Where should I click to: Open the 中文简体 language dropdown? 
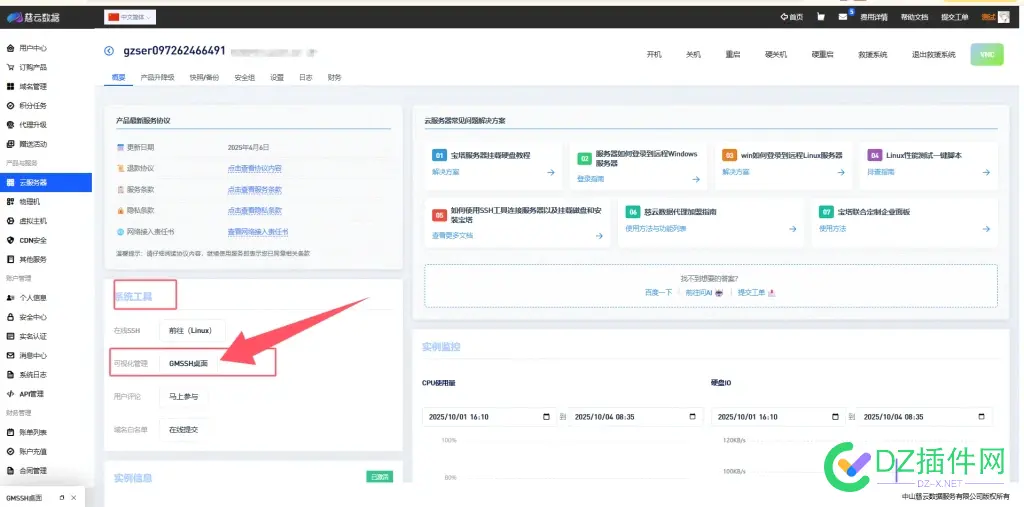130,17
